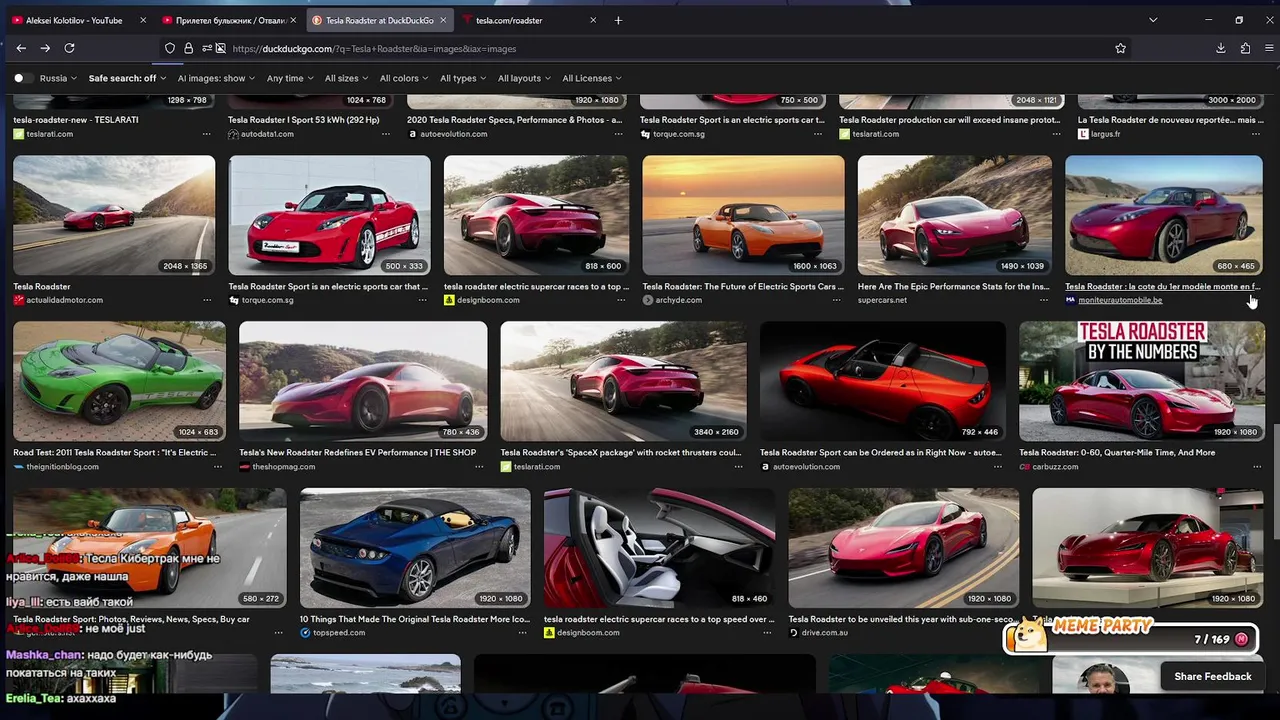Image resolution: width=1280 pixels, height=720 pixels.
Task: Click the browser forward arrow
Action: click(45, 48)
